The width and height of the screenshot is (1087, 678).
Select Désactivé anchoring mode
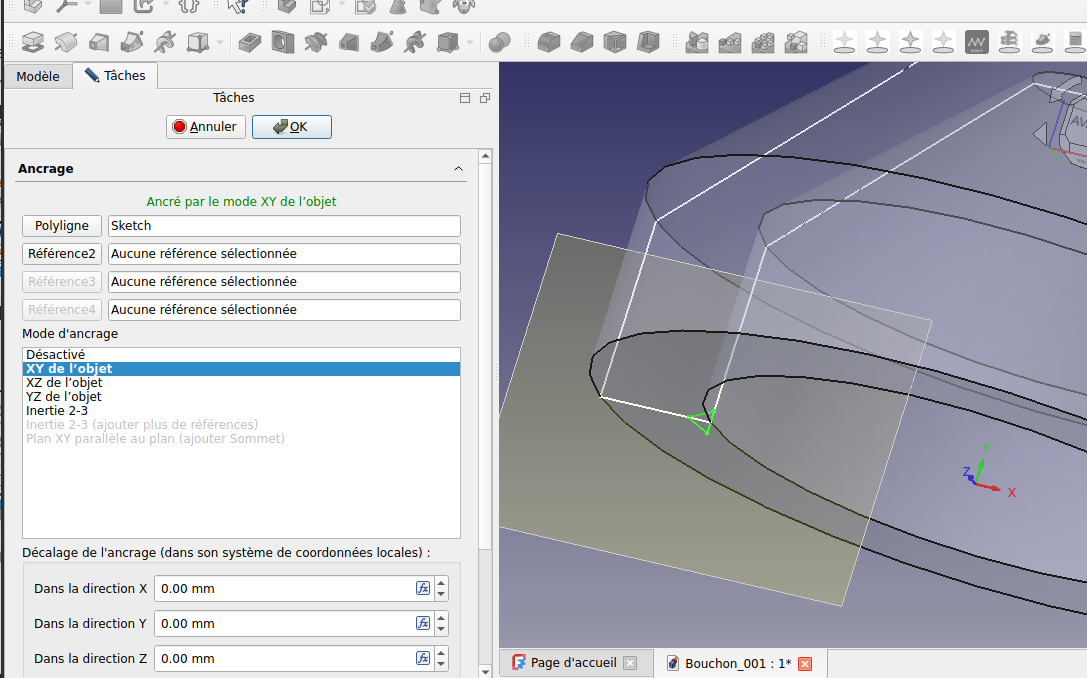point(241,354)
